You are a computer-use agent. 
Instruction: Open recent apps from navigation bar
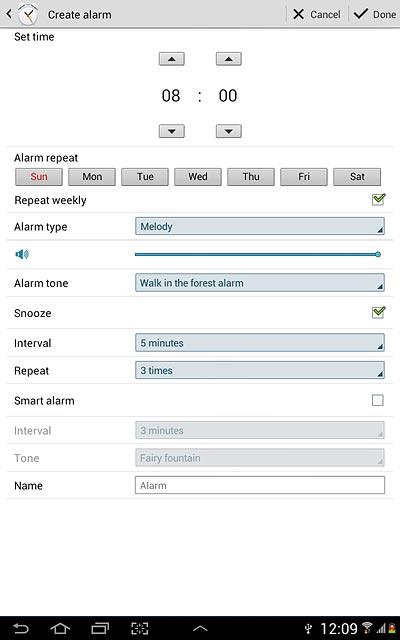click(x=100, y=628)
